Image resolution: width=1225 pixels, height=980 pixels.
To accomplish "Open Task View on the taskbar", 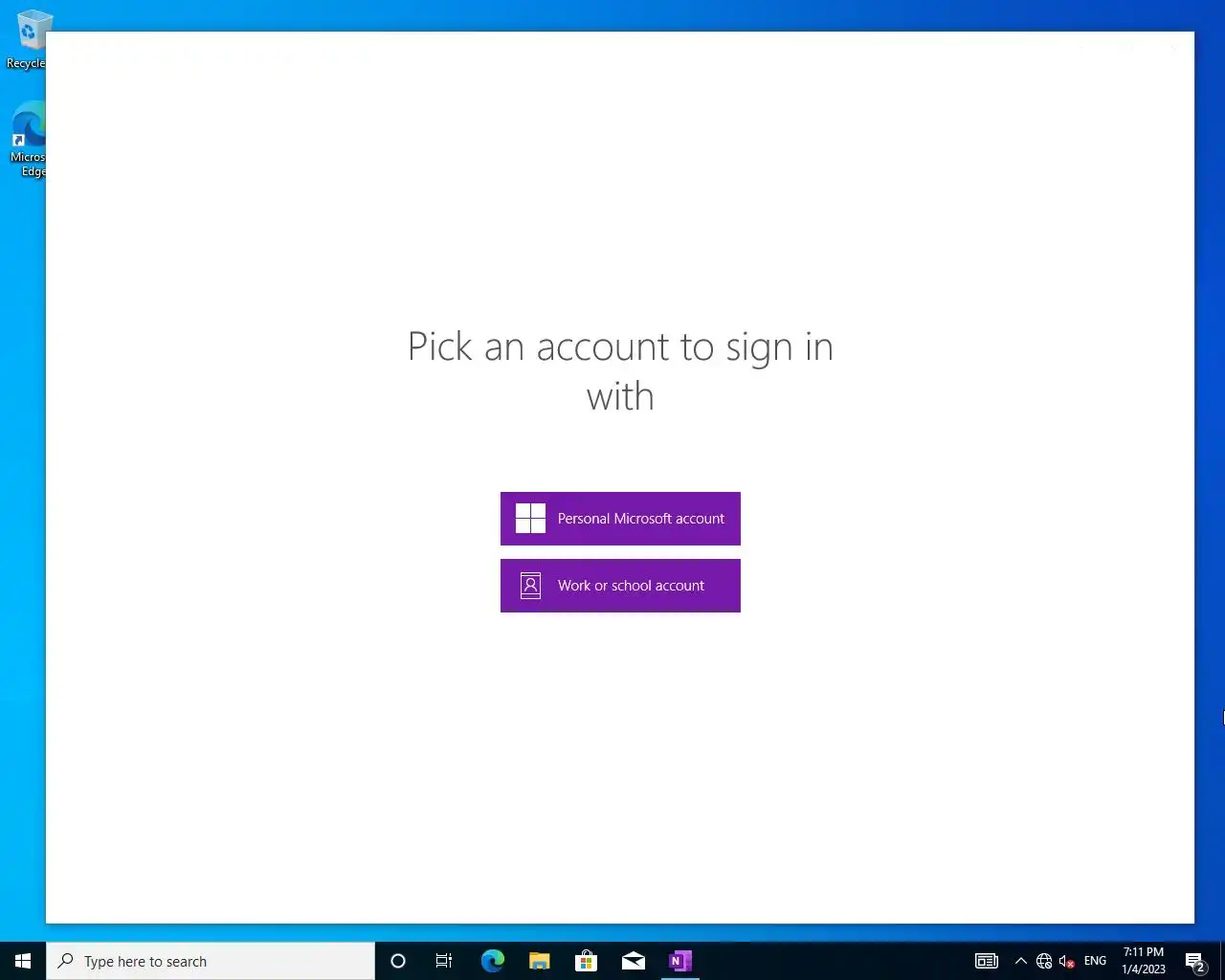I will click(444, 961).
